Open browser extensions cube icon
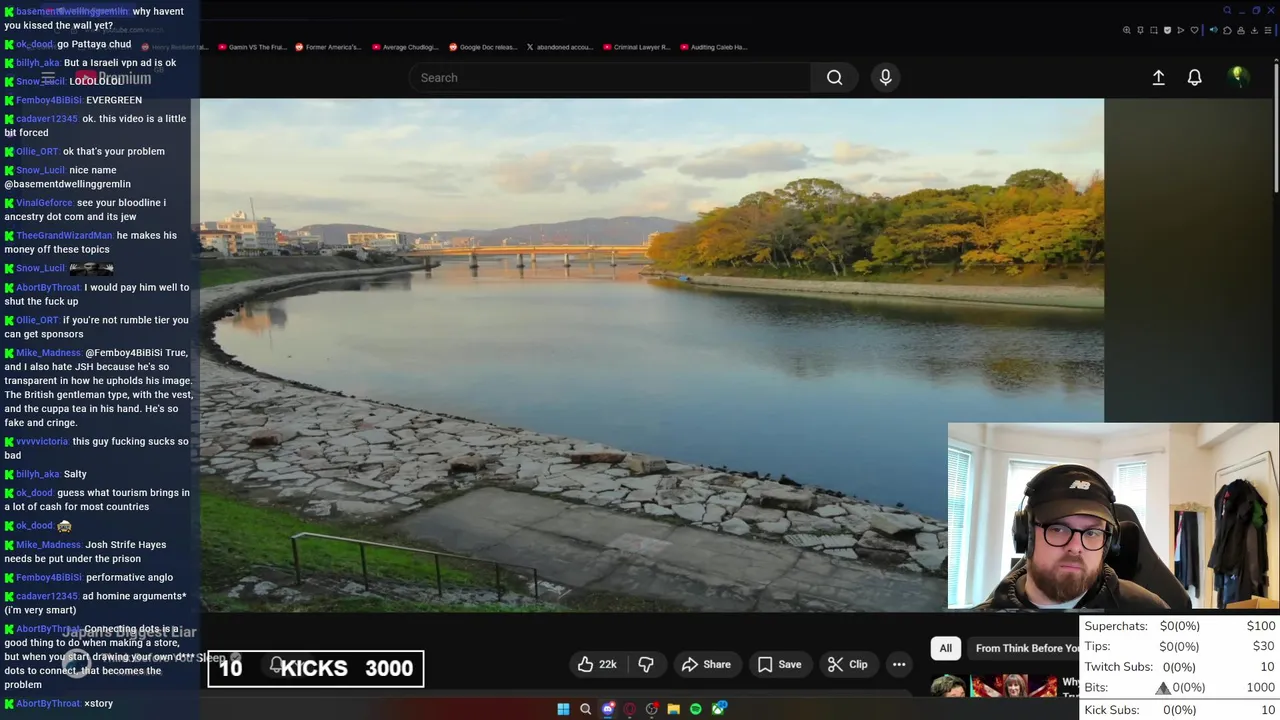The height and width of the screenshot is (720, 1280). (1227, 30)
